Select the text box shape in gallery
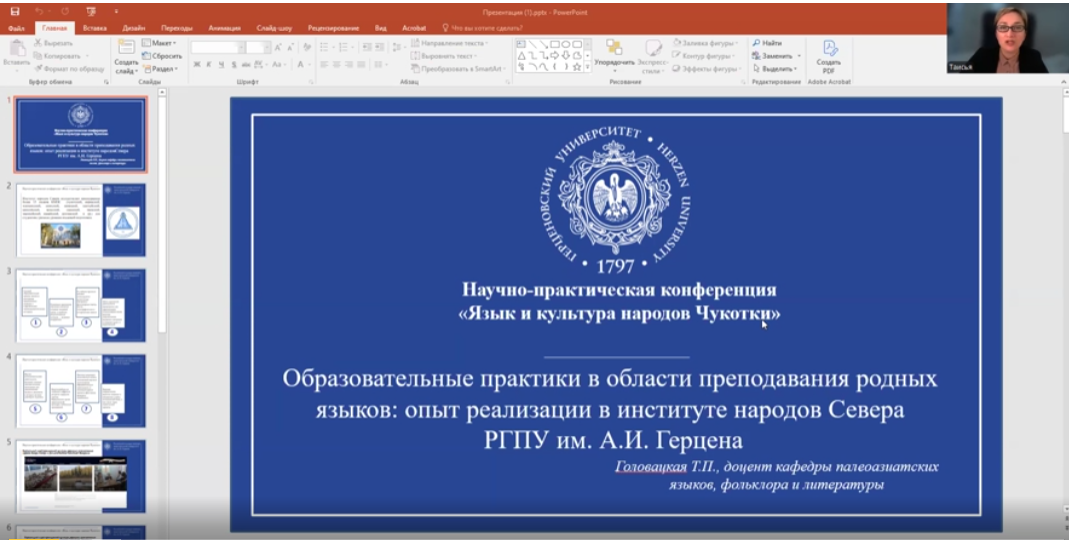1069x540 pixels. [x=522, y=44]
